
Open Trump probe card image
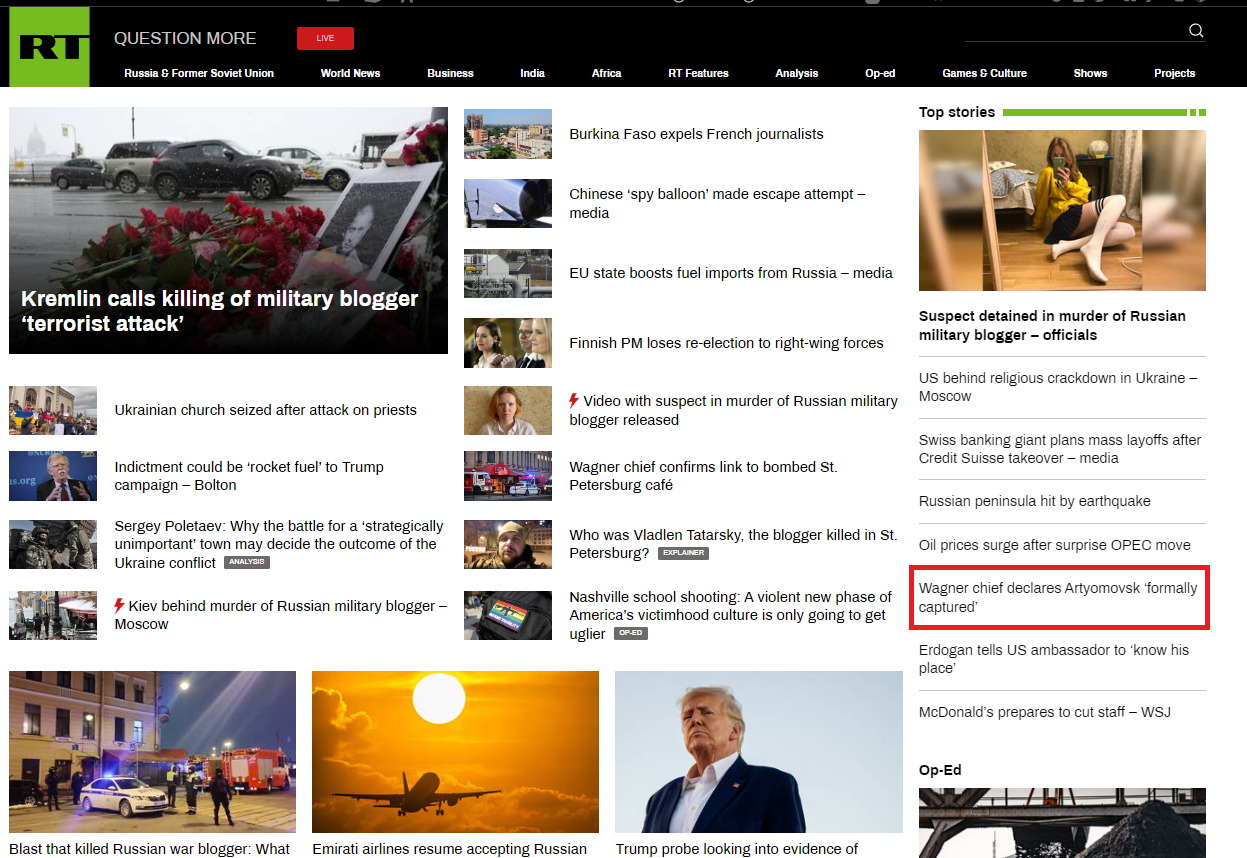point(759,752)
